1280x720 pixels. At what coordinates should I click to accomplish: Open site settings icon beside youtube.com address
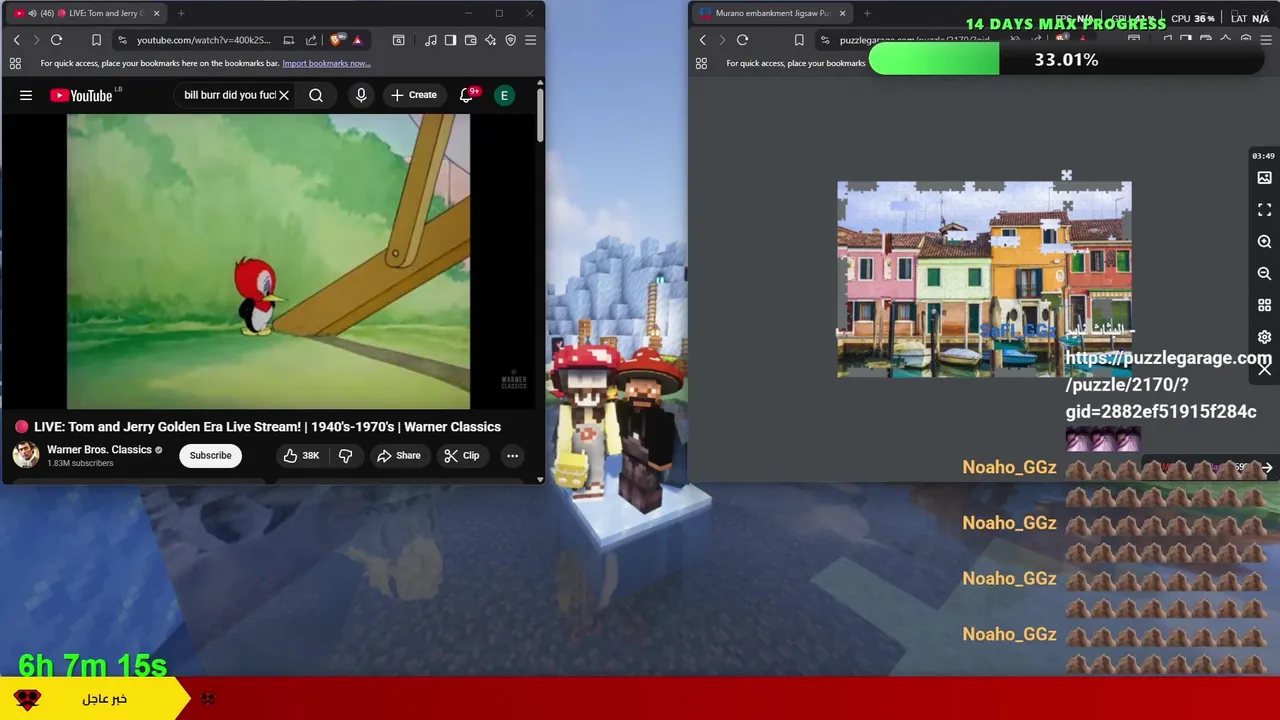pos(122,40)
